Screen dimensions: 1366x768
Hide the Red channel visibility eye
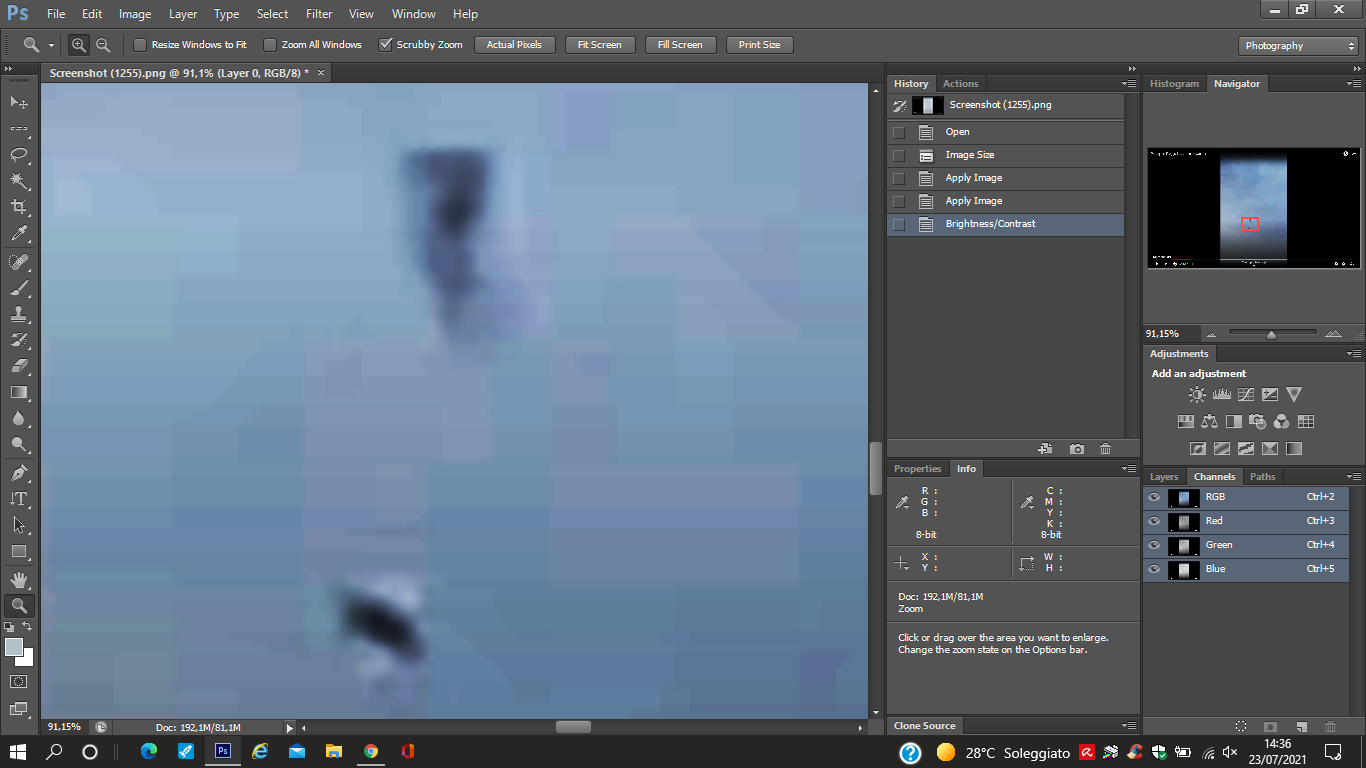pos(1154,521)
